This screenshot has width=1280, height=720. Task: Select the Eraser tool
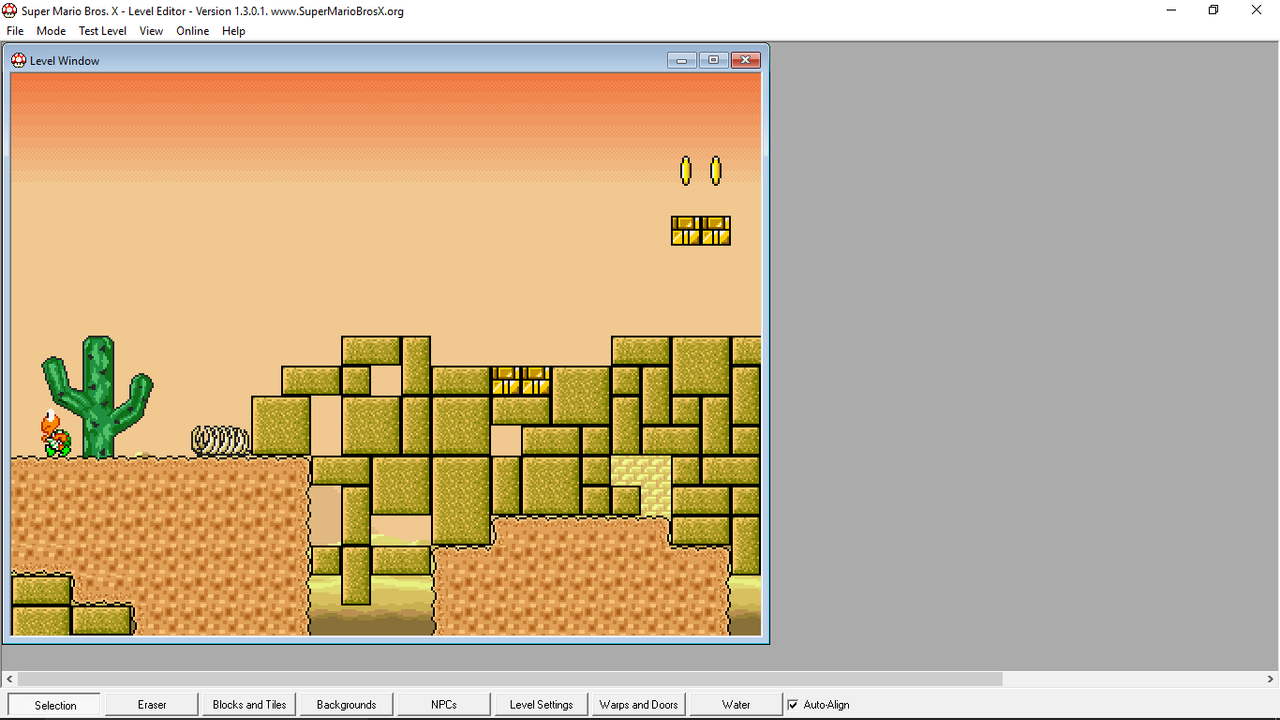tap(150, 704)
